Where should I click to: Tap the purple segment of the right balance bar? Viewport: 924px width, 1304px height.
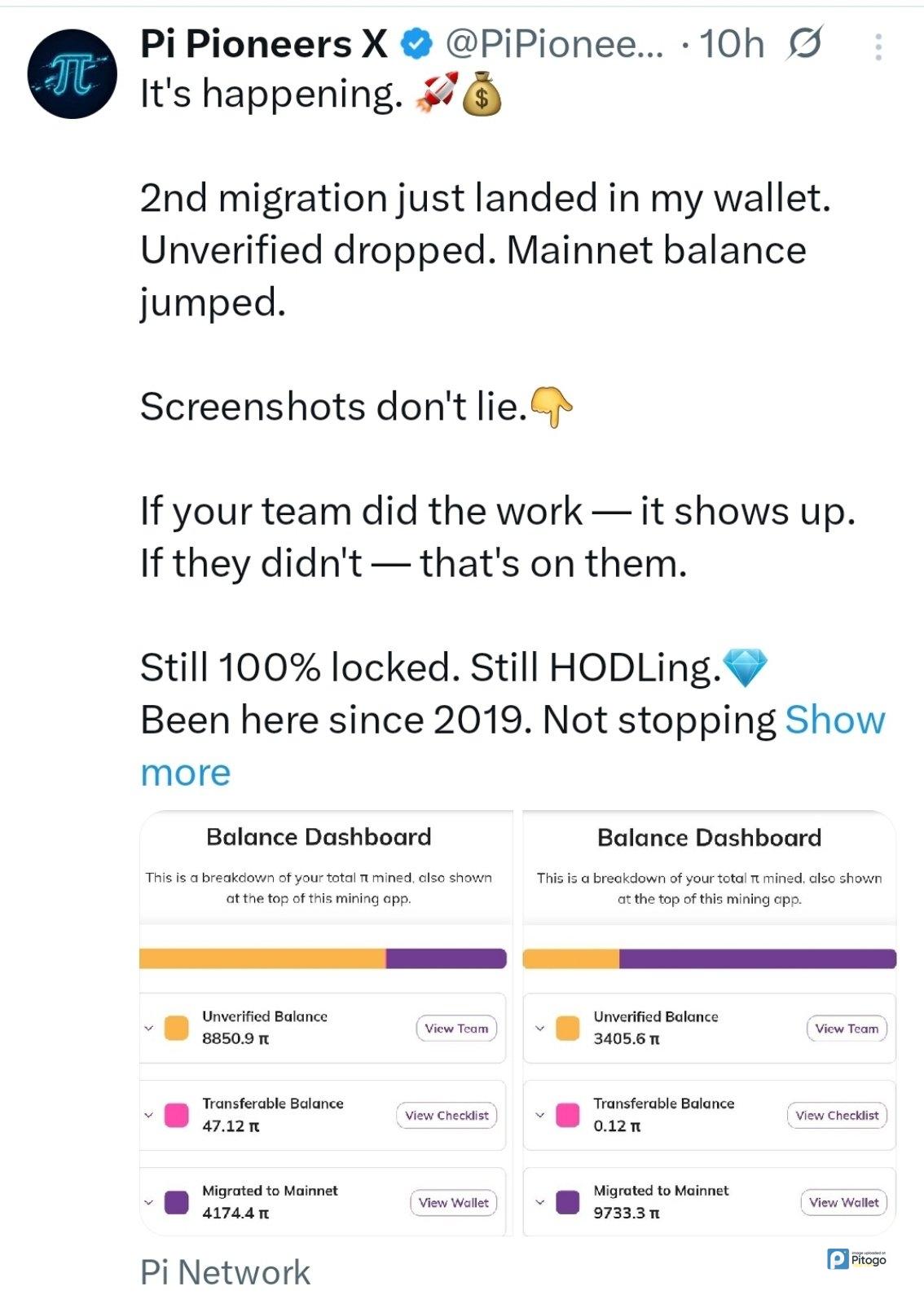(x=758, y=959)
